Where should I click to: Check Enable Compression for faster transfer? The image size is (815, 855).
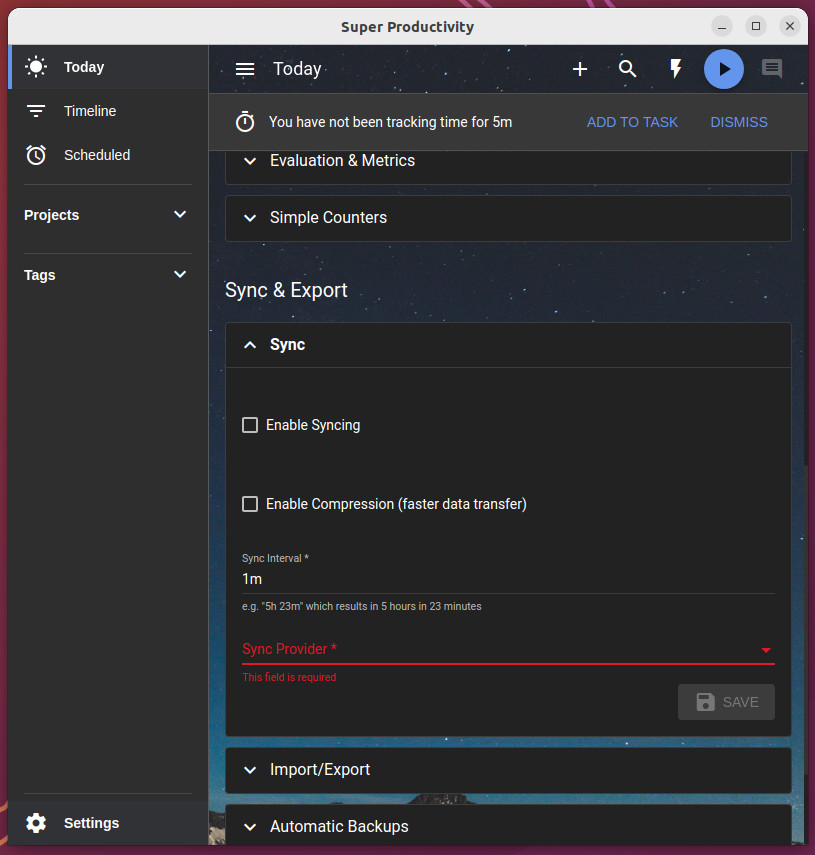[249, 503]
